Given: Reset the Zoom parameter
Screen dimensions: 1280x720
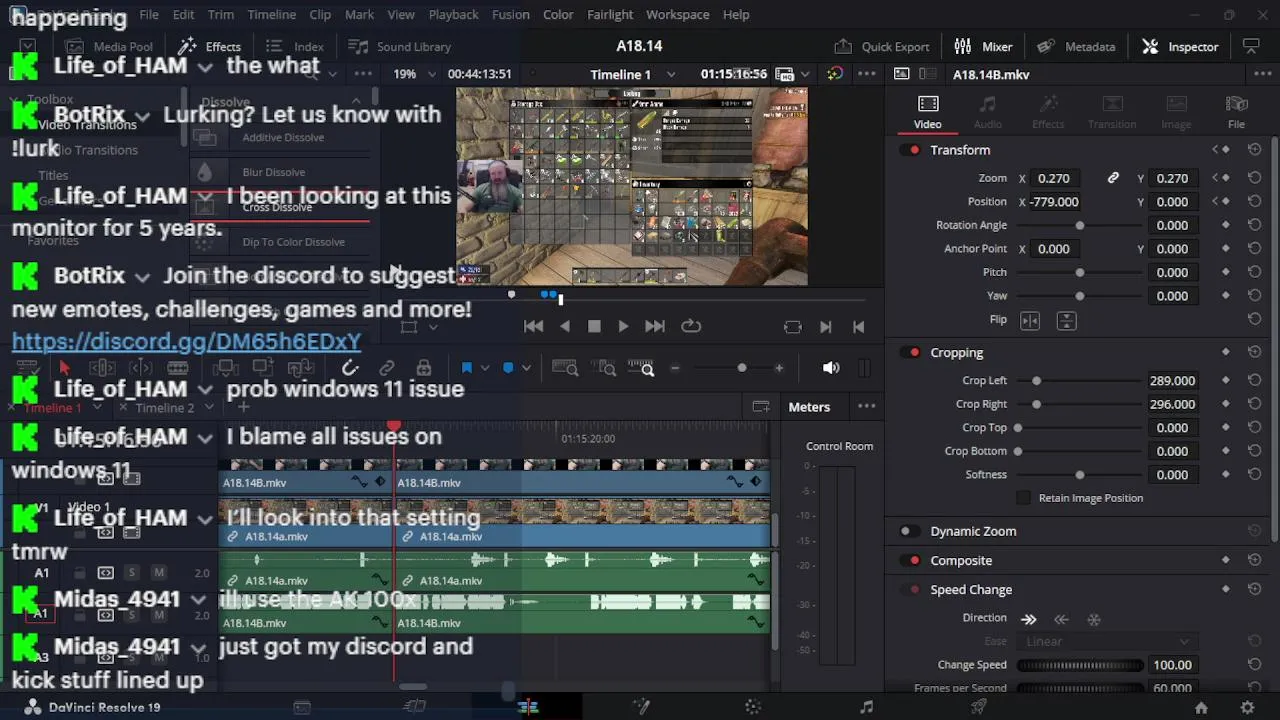Looking at the screenshot, I should [x=1254, y=178].
